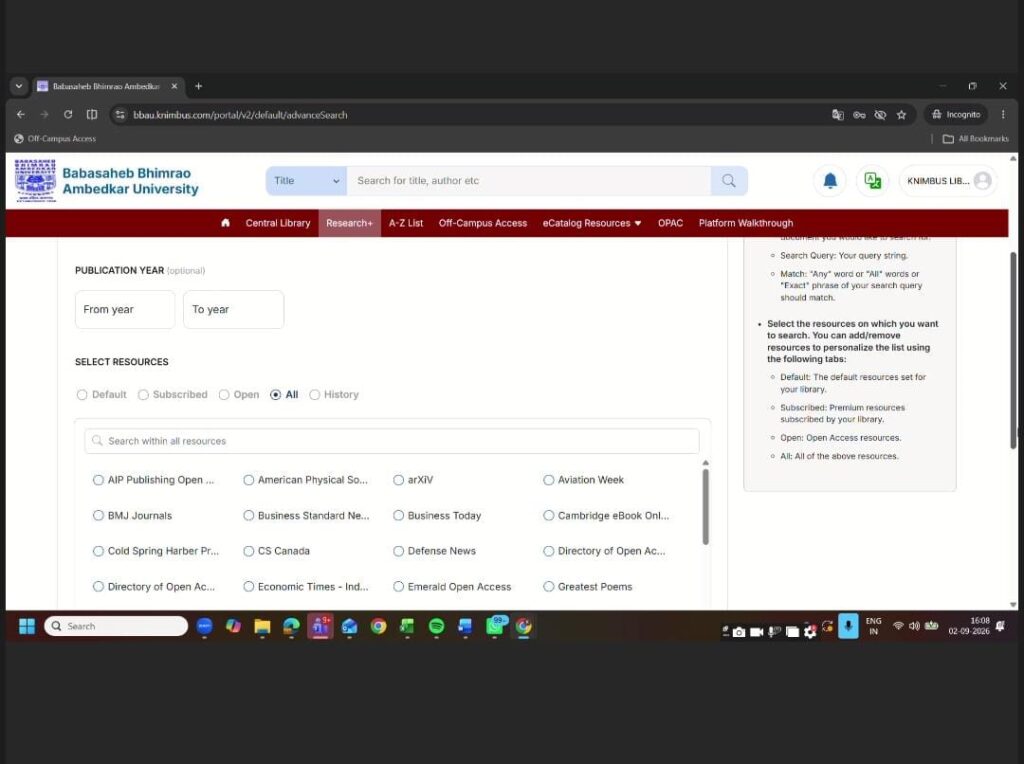Click the Incognito profile button
The width and height of the screenshot is (1024, 764).
(956, 114)
